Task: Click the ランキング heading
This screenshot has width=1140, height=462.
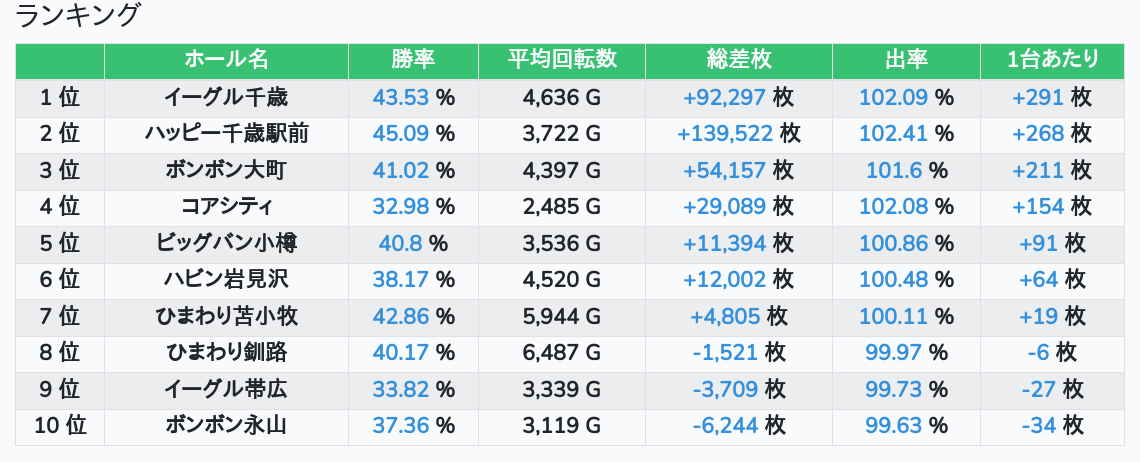Action: pyautogui.click(x=79, y=16)
